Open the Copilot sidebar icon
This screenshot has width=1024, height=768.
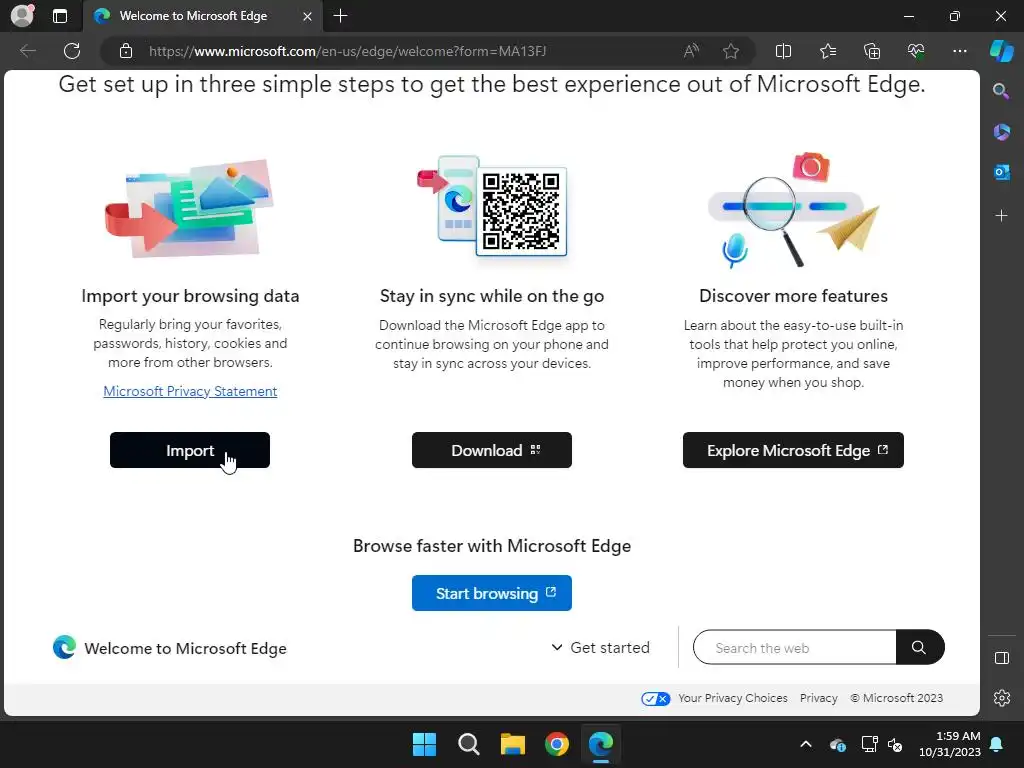1002,51
